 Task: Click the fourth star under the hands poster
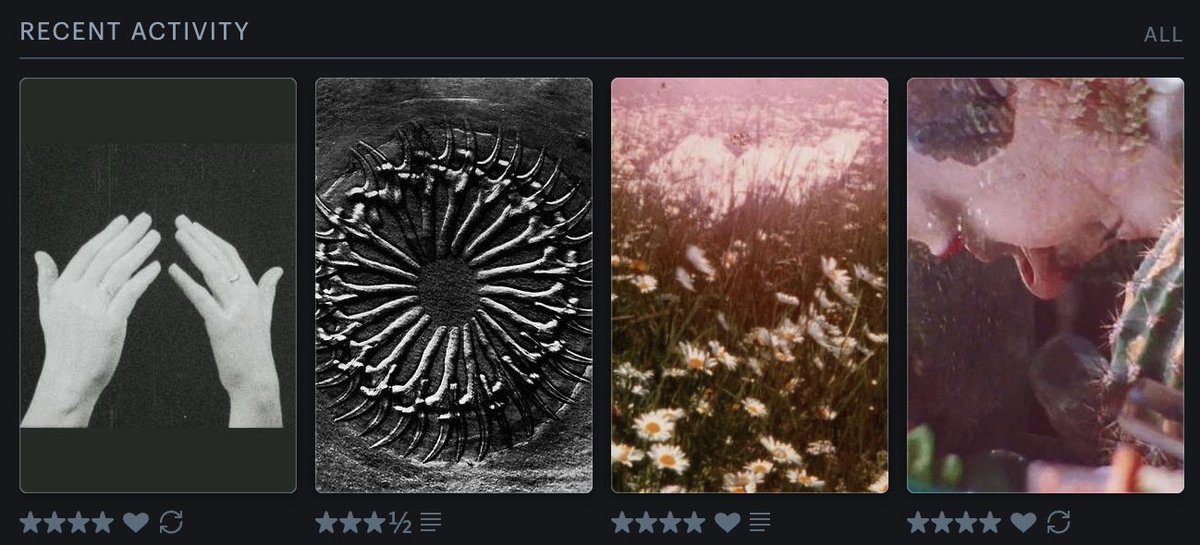click(103, 522)
